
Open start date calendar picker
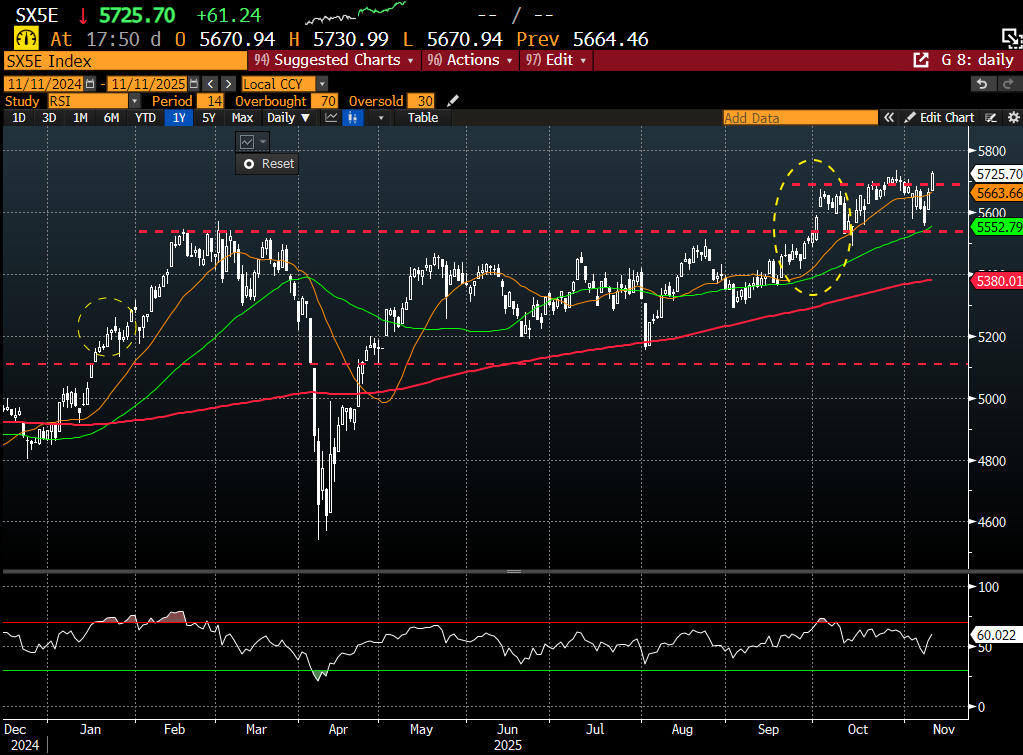click(x=91, y=84)
